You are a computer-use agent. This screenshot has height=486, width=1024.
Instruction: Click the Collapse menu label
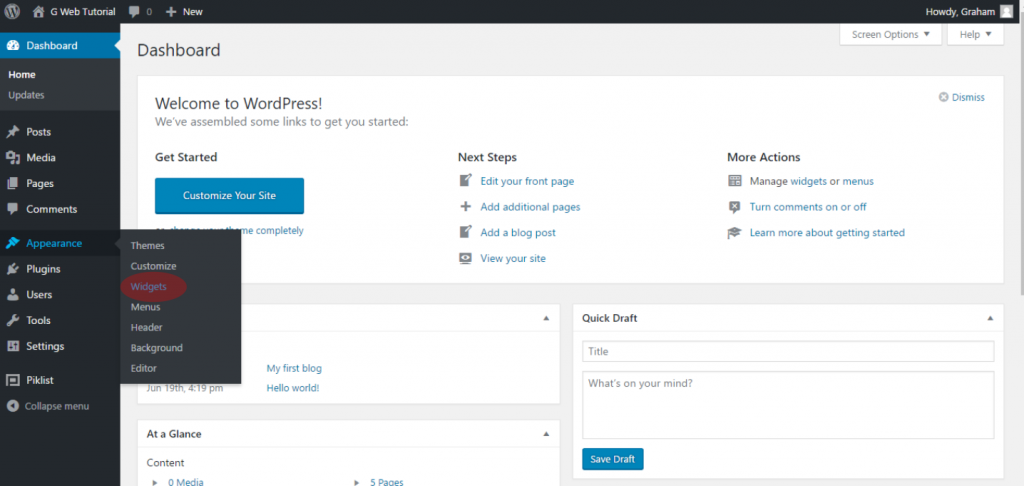coord(57,406)
